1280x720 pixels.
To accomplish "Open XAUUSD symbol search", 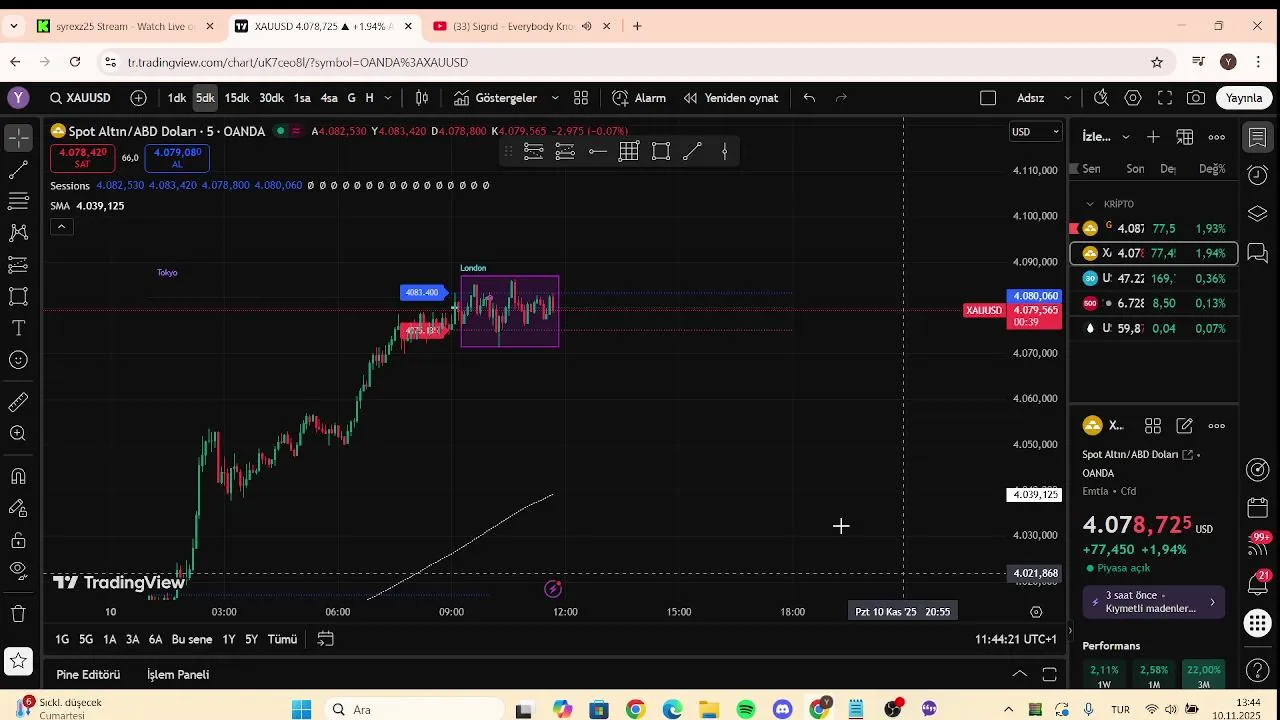I will point(80,98).
